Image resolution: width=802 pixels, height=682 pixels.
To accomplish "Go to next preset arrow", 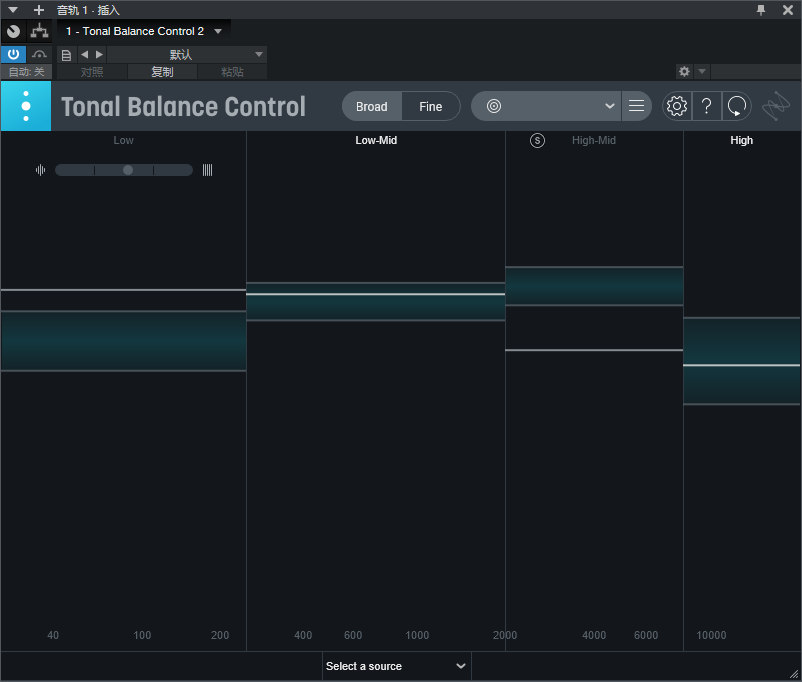I will click(100, 54).
